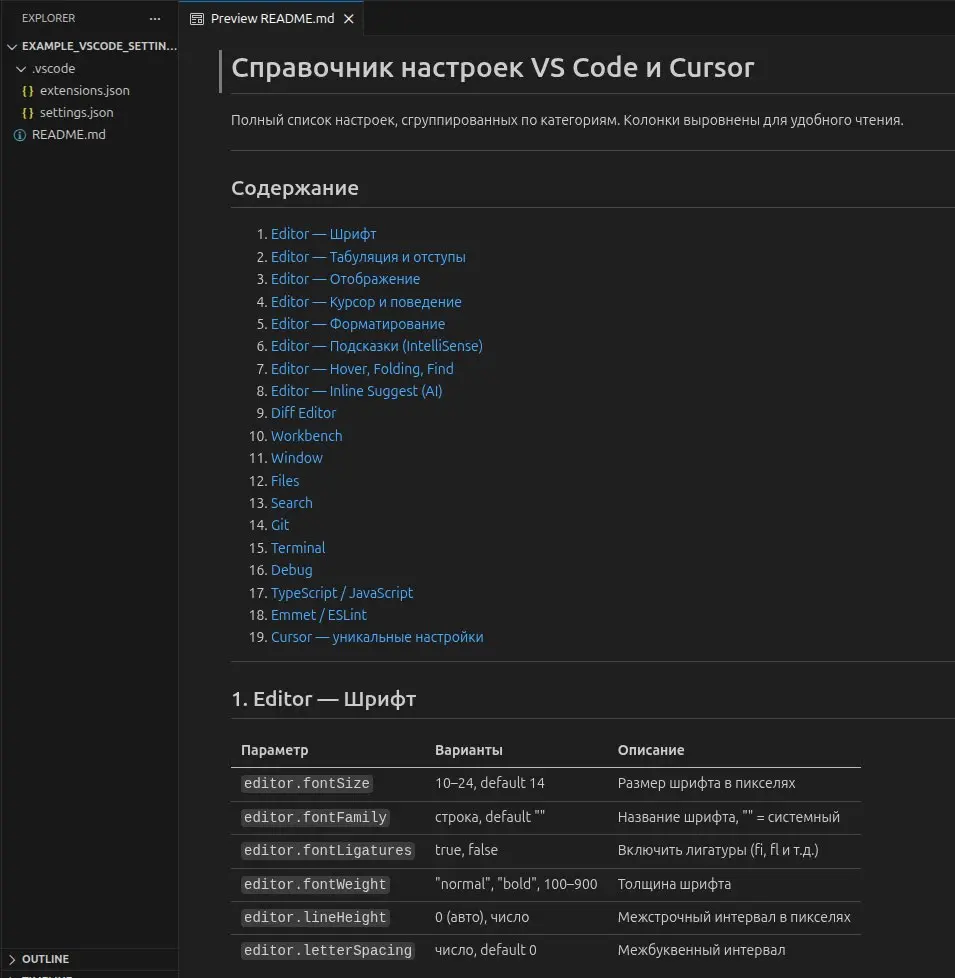This screenshot has height=978, width=955.
Task: Click the editor.fontFamily code cell
Action: (x=315, y=817)
